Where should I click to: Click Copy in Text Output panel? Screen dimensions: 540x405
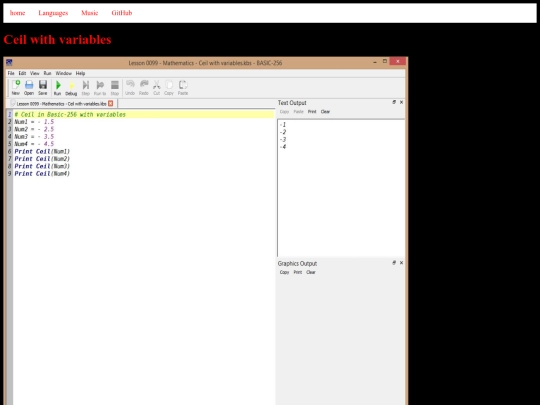pos(284,112)
